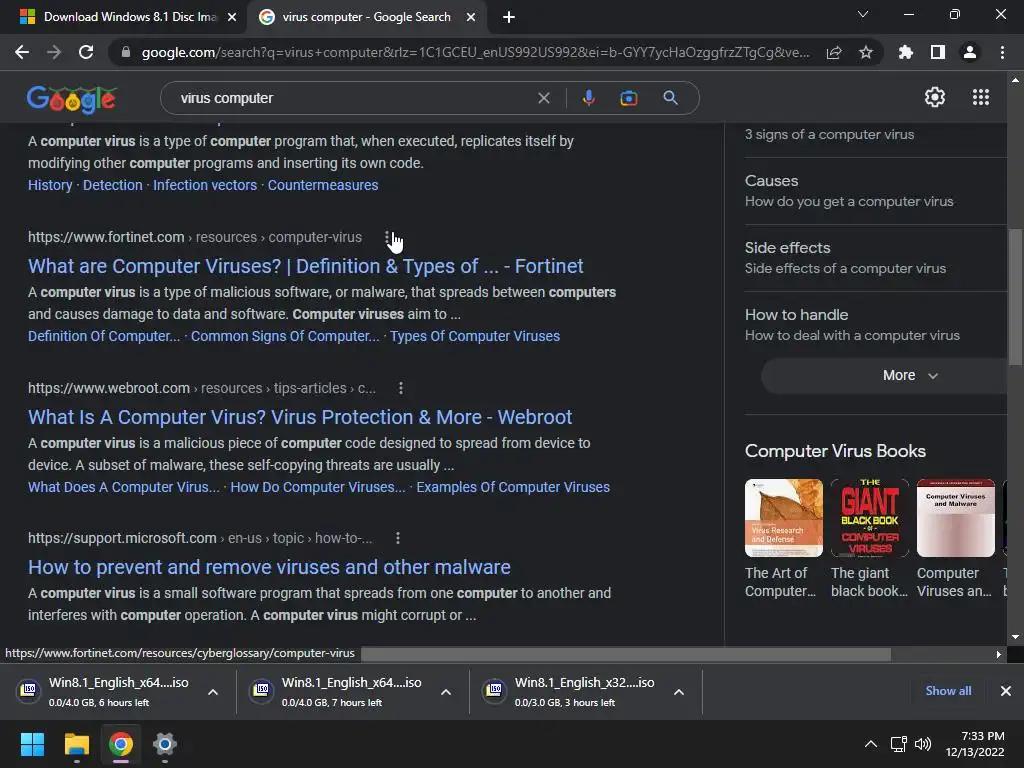
Task: Open Types Of Computer Viruses sitelink
Action: pos(475,336)
